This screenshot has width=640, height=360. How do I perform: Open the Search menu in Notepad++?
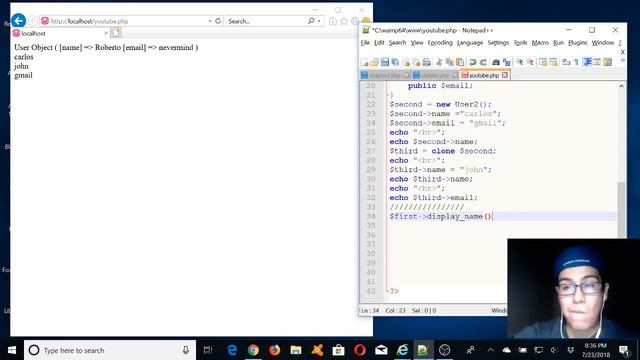397,43
